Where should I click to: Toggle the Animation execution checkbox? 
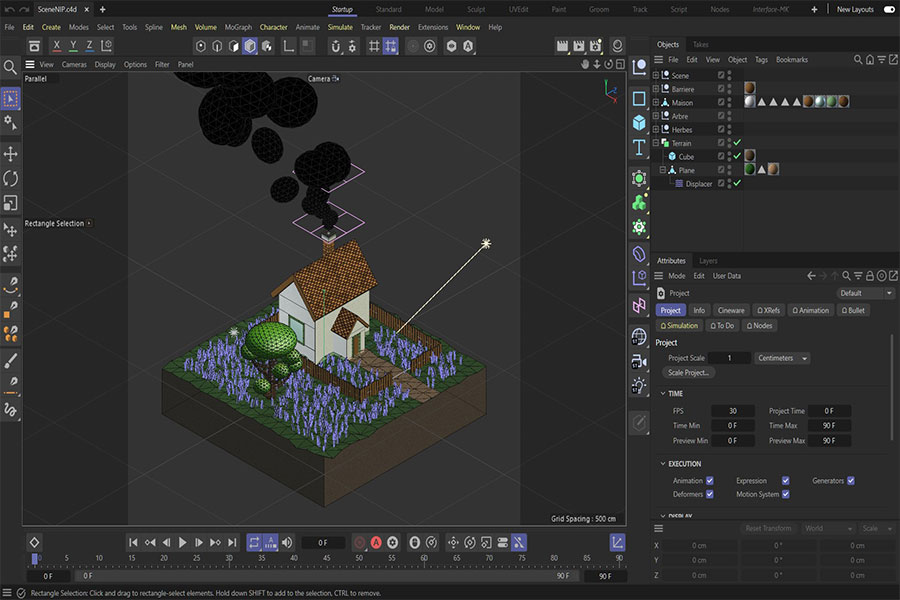(x=710, y=481)
